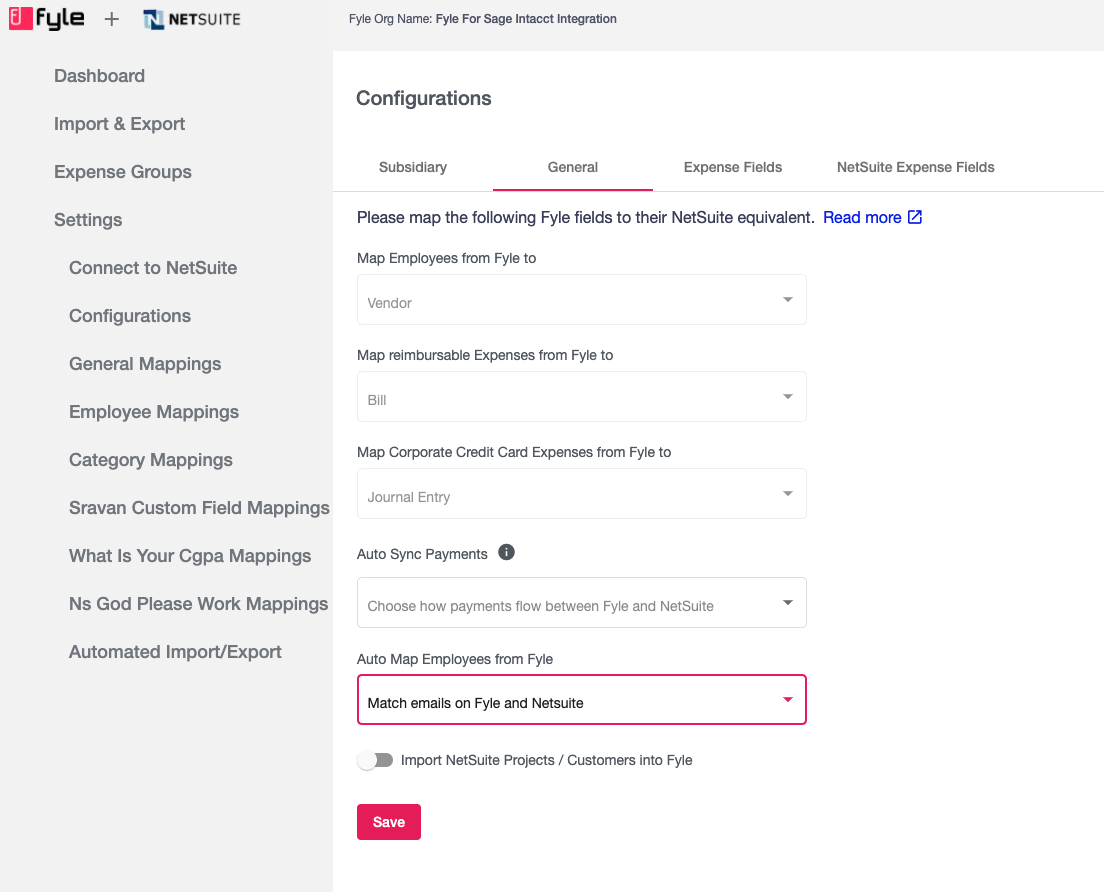The image size is (1104, 892).
Task: Click the Fyle logo in the header
Action: 46,18
